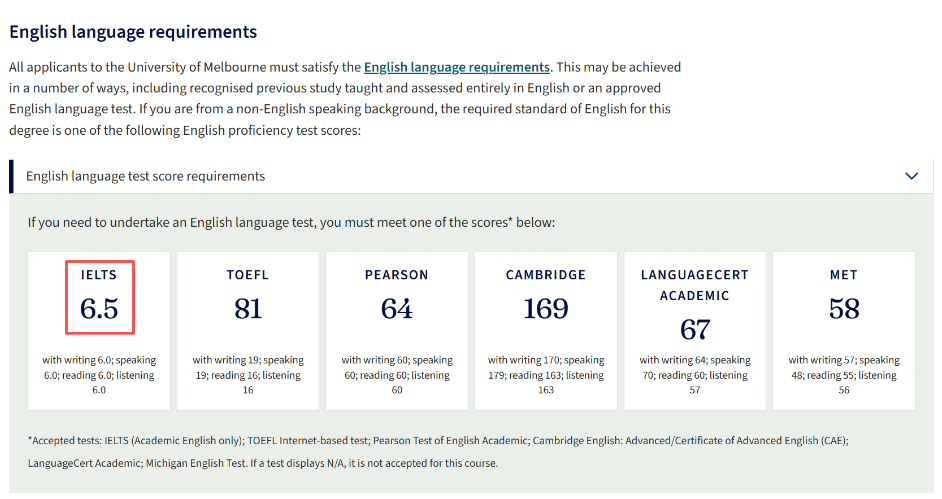Select the CAMBRIDGE 169 score card
Viewport: 942px width, 499px height.
coord(546,331)
